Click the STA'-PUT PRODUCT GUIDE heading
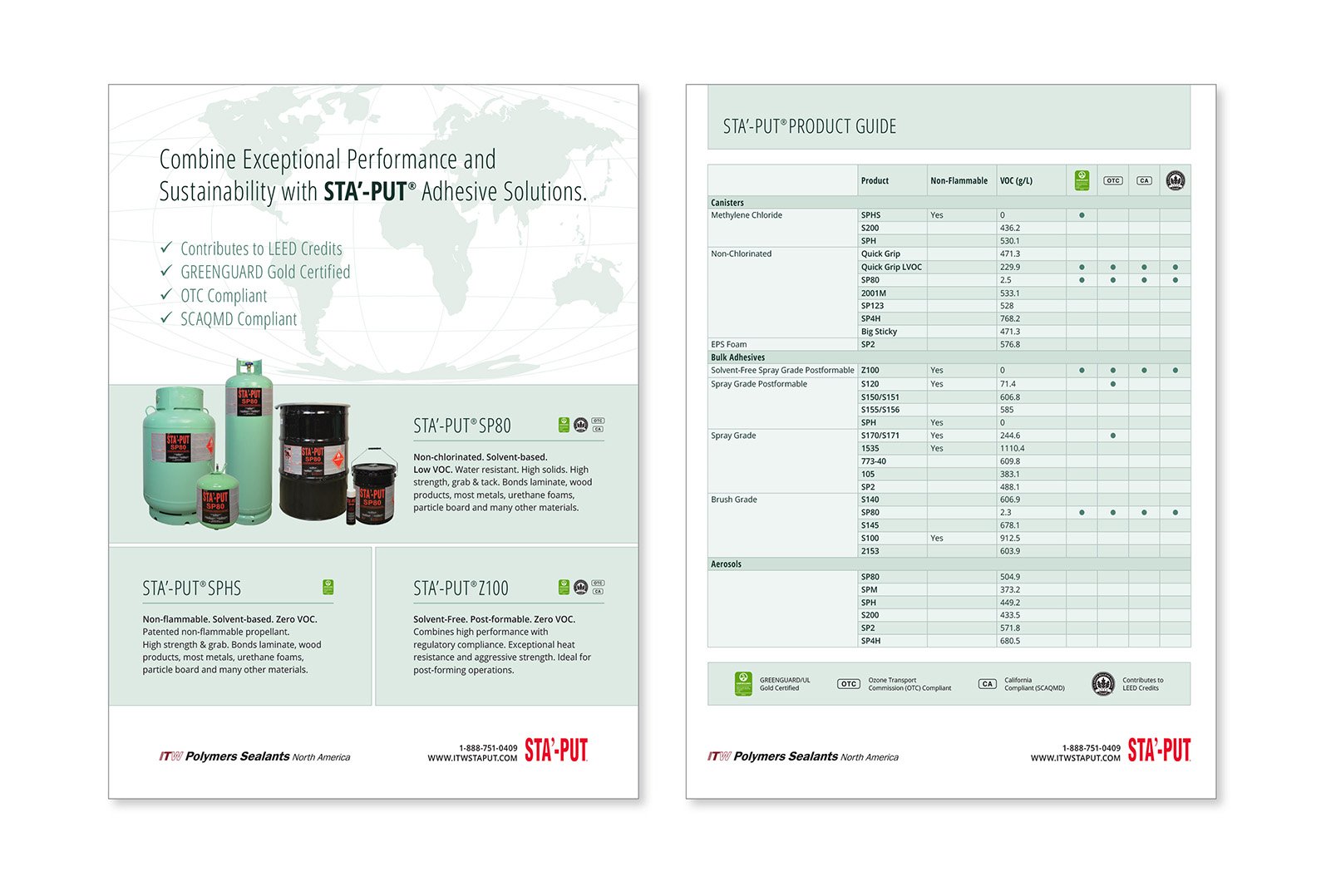 click(810, 126)
